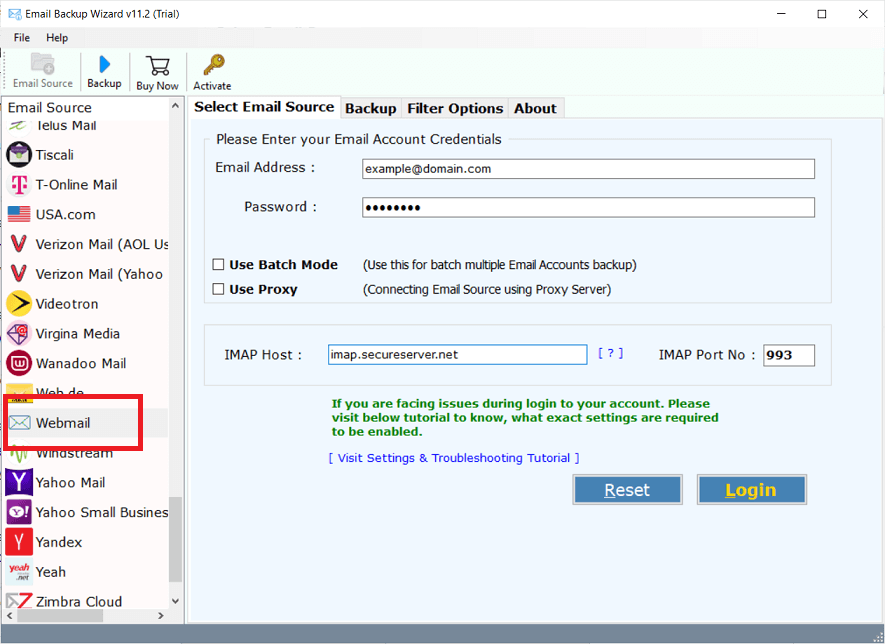Select the T-Online Mail source icon
Screen dimensions: 885x644
point(19,185)
